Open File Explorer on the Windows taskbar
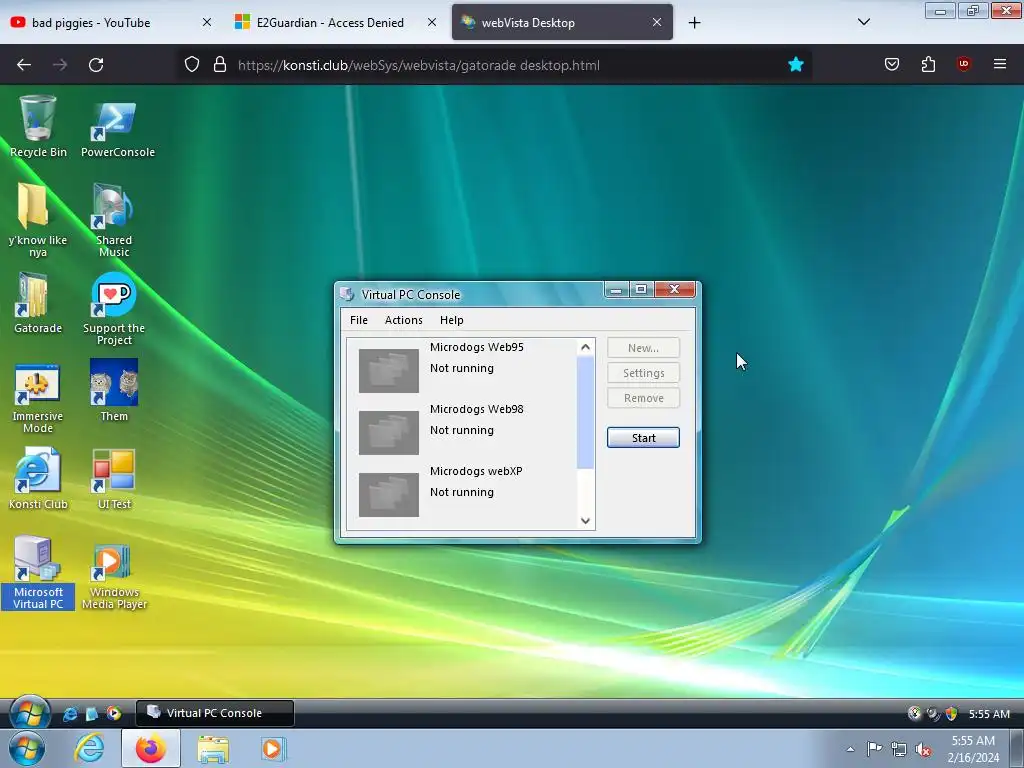The width and height of the screenshot is (1024, 768). tap(213, 749)
